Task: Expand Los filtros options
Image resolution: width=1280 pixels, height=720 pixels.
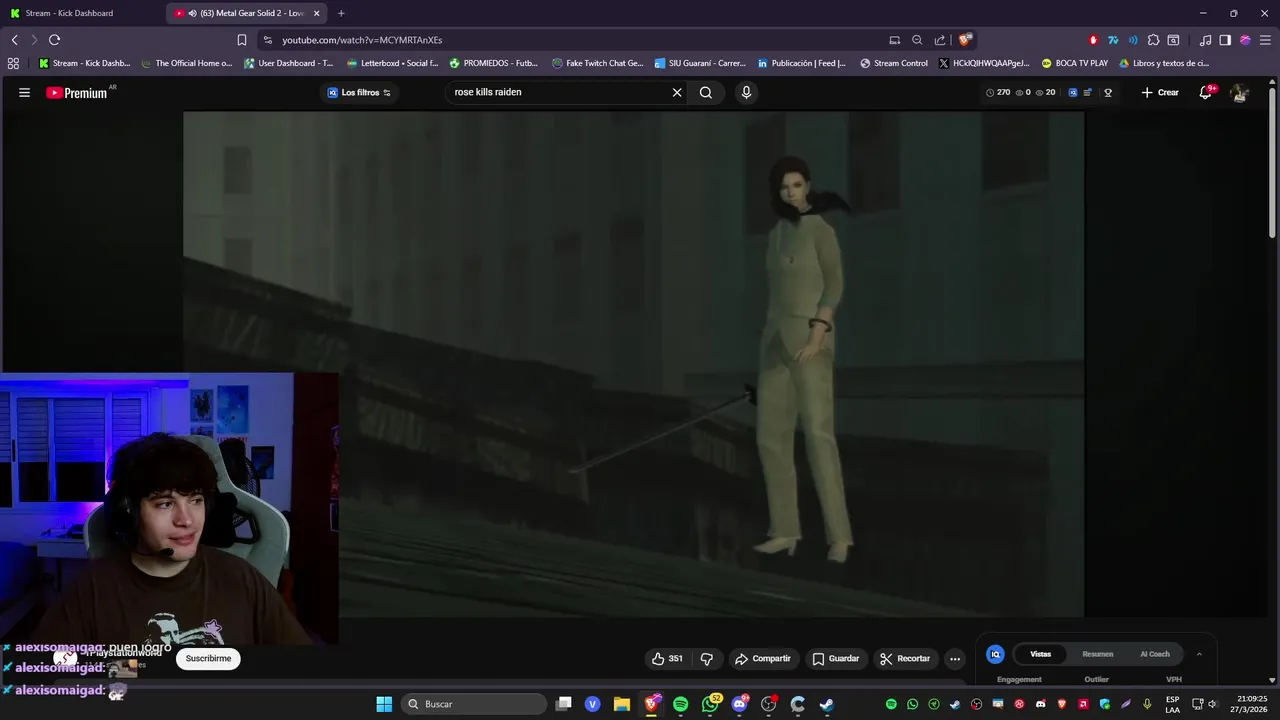Action: point(359,92)
